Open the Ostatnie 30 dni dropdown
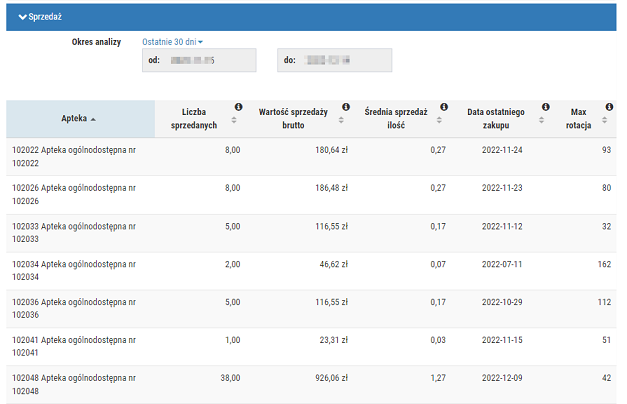The image size is (627, 404). pos(172,42)
